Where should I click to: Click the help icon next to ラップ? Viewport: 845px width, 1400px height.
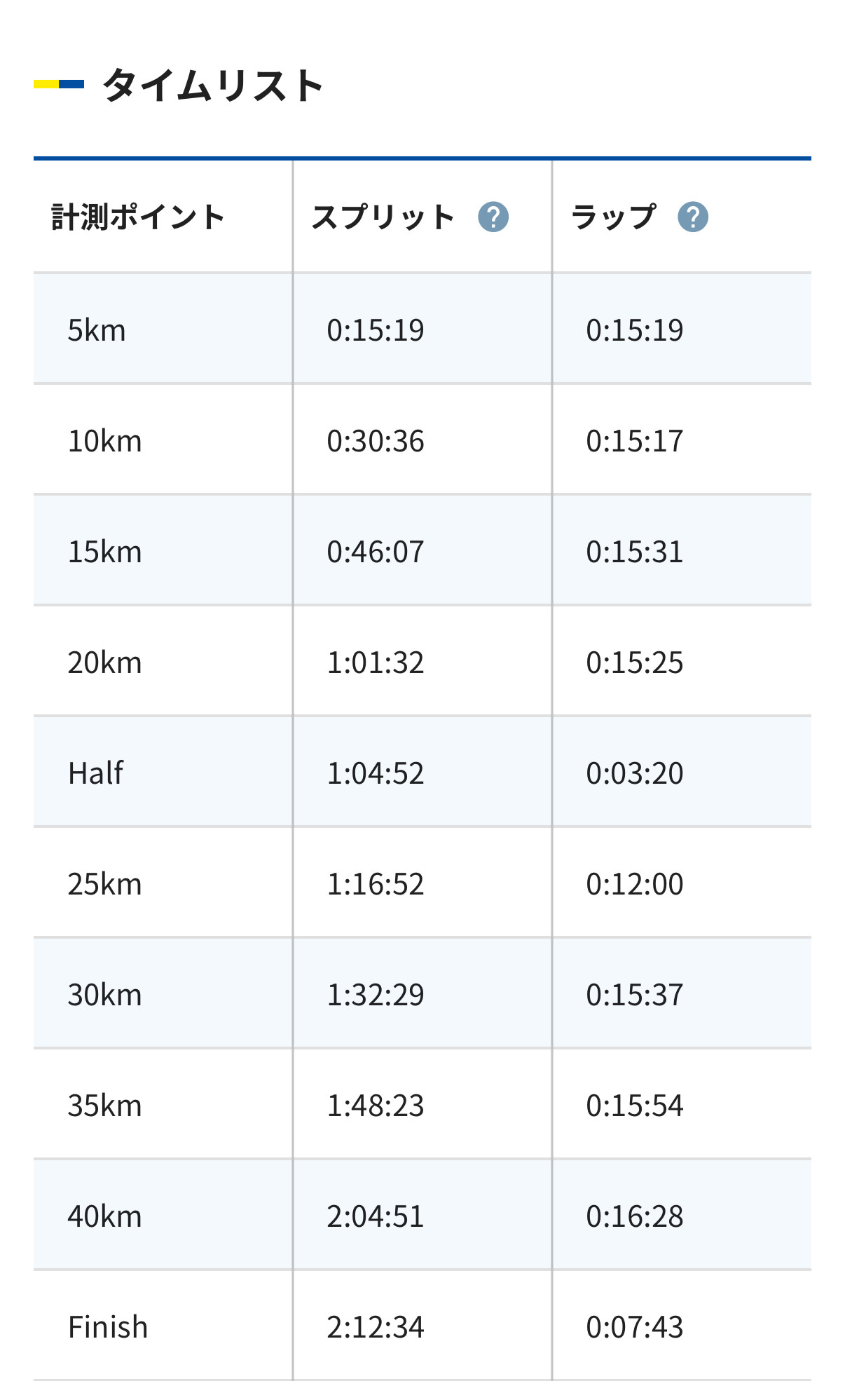pyautogui.click(x=693, y=217)
